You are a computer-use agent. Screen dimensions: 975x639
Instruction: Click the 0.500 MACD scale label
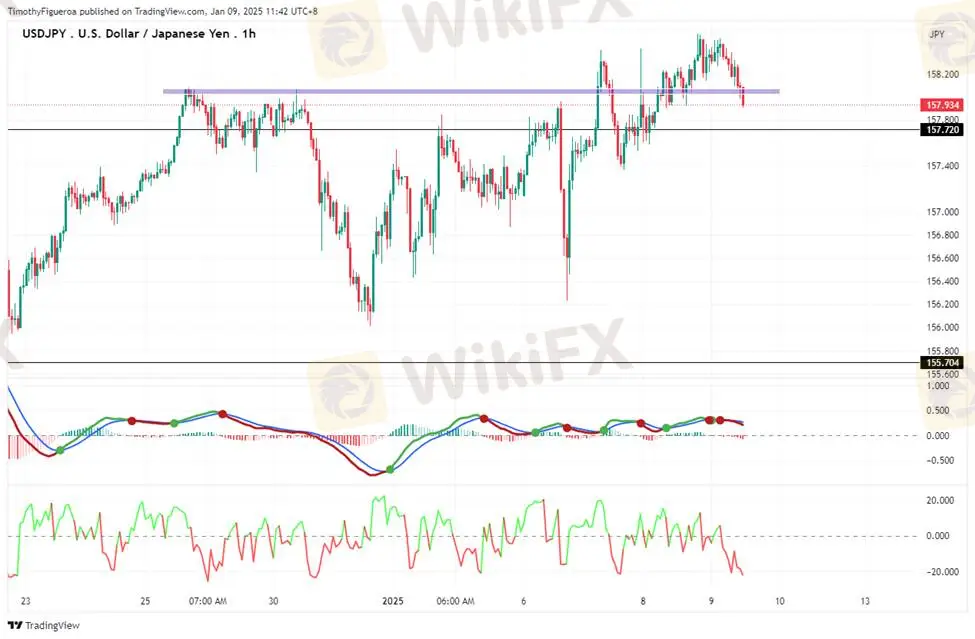938,410
